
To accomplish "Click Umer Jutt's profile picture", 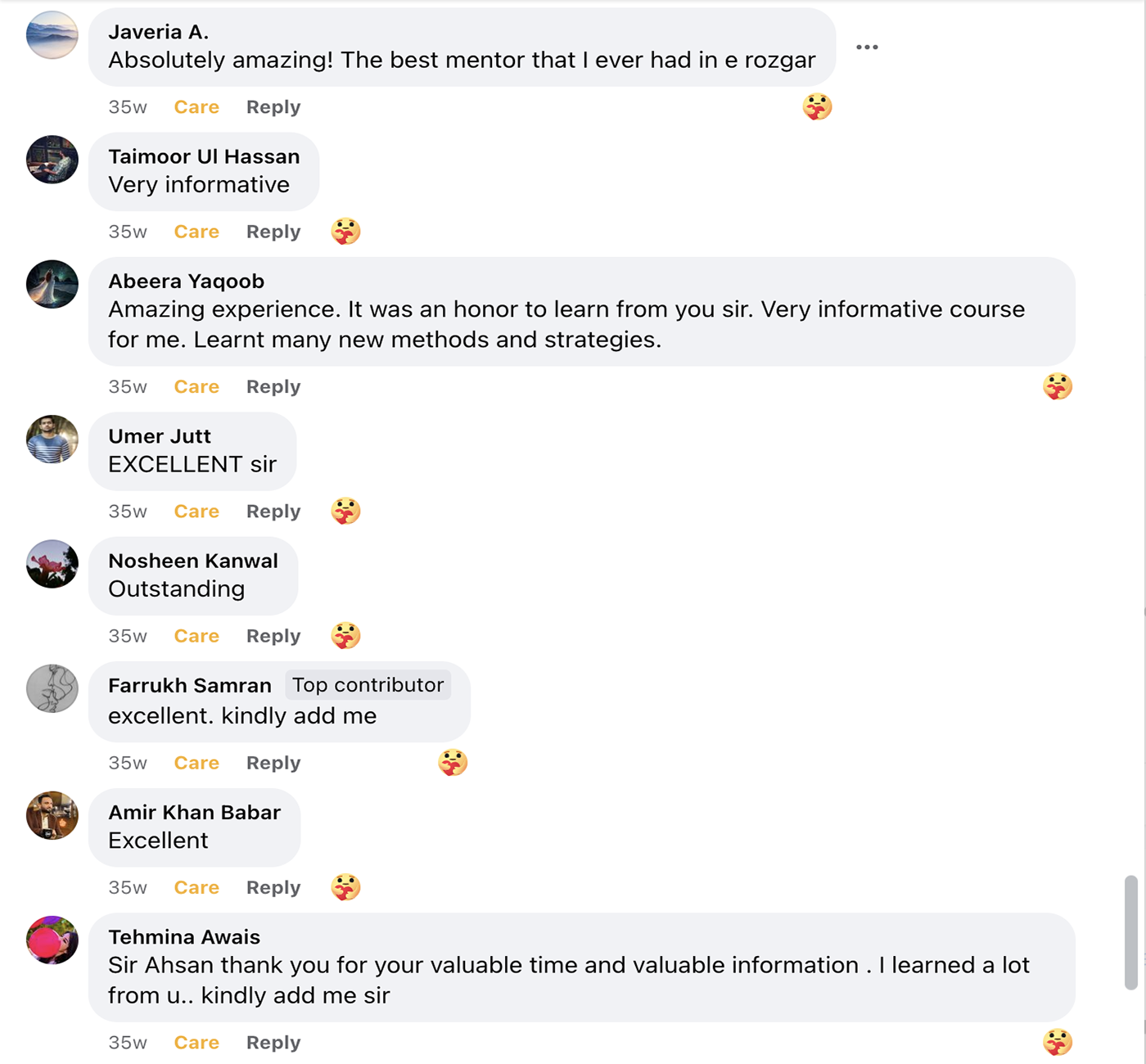I will 52,440.
